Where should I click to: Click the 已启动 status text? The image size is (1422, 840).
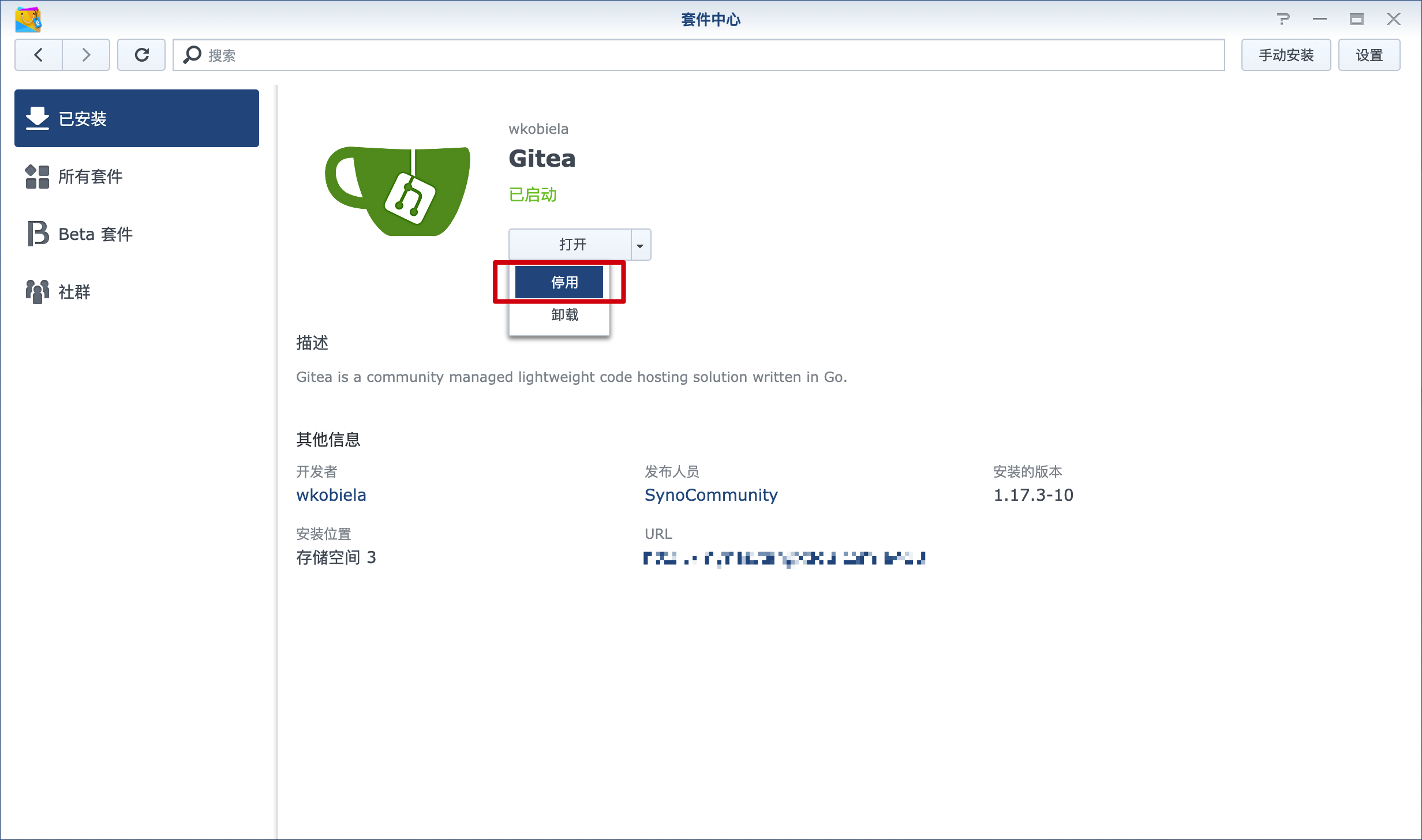pos(533,195)
